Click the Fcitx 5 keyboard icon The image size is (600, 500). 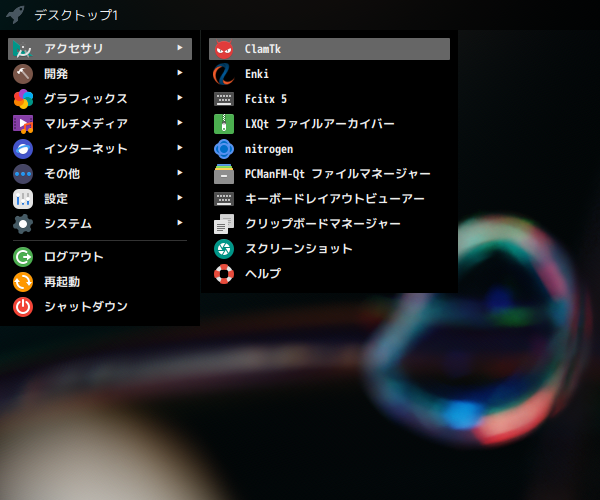coord(224,99)
